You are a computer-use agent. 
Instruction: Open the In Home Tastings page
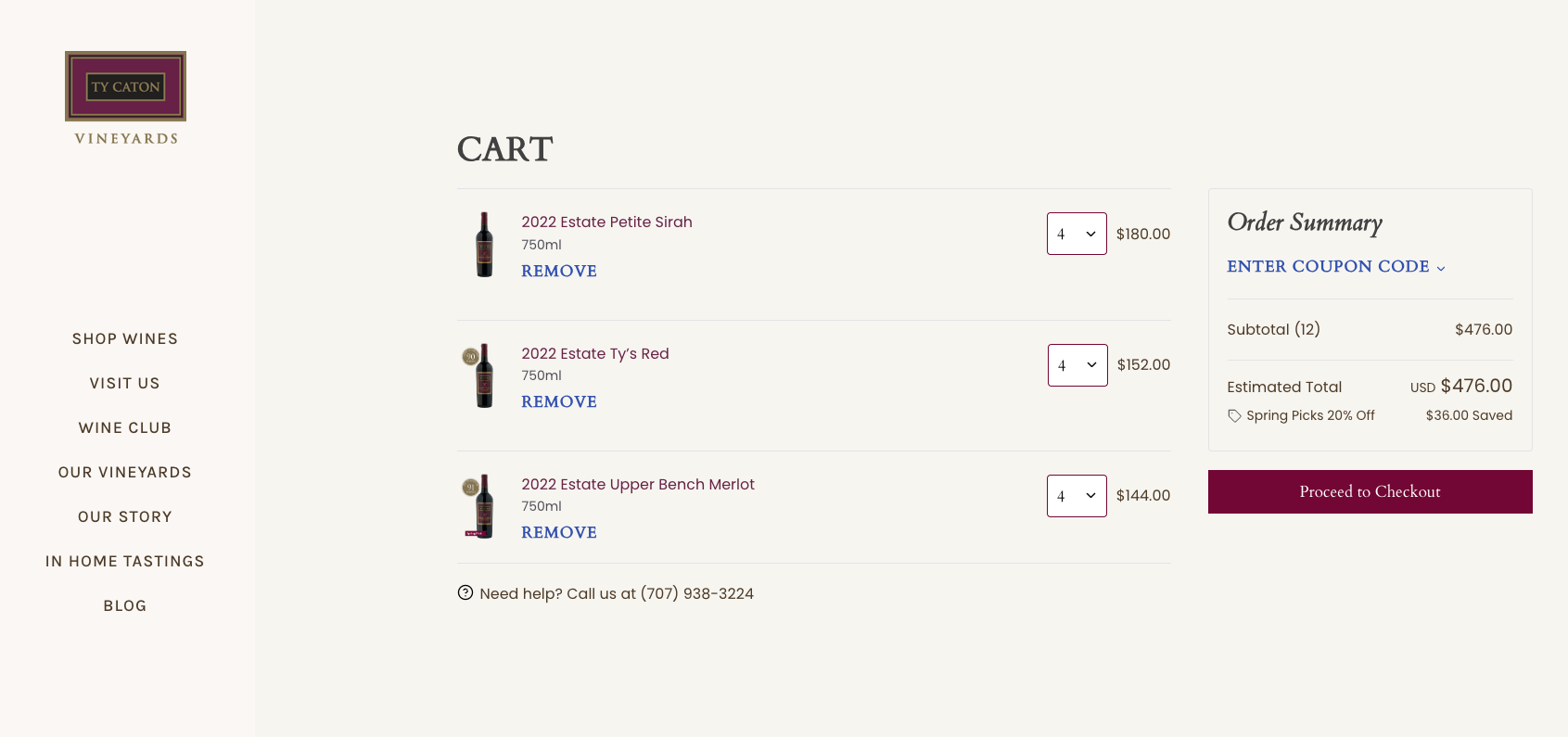tap(125, 562)
